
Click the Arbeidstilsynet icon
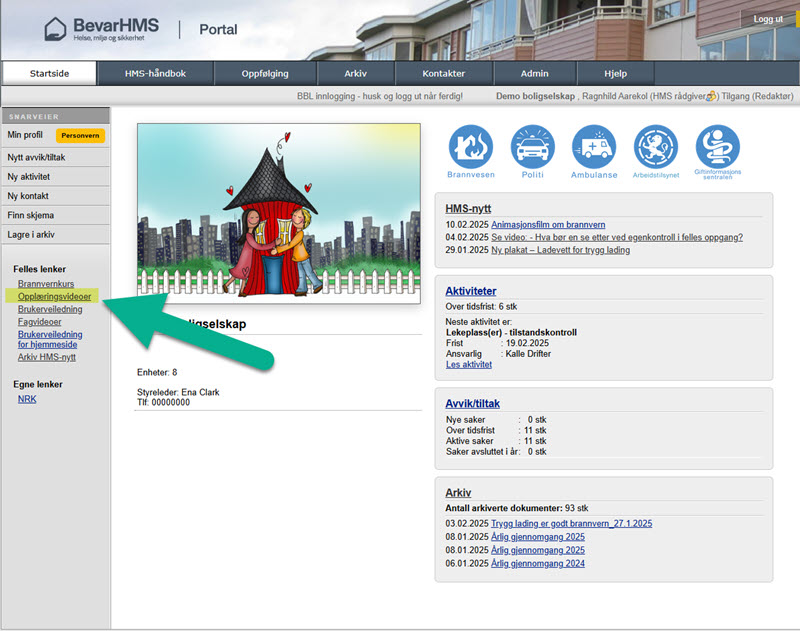pyautogui.click(x=656, y=147)
